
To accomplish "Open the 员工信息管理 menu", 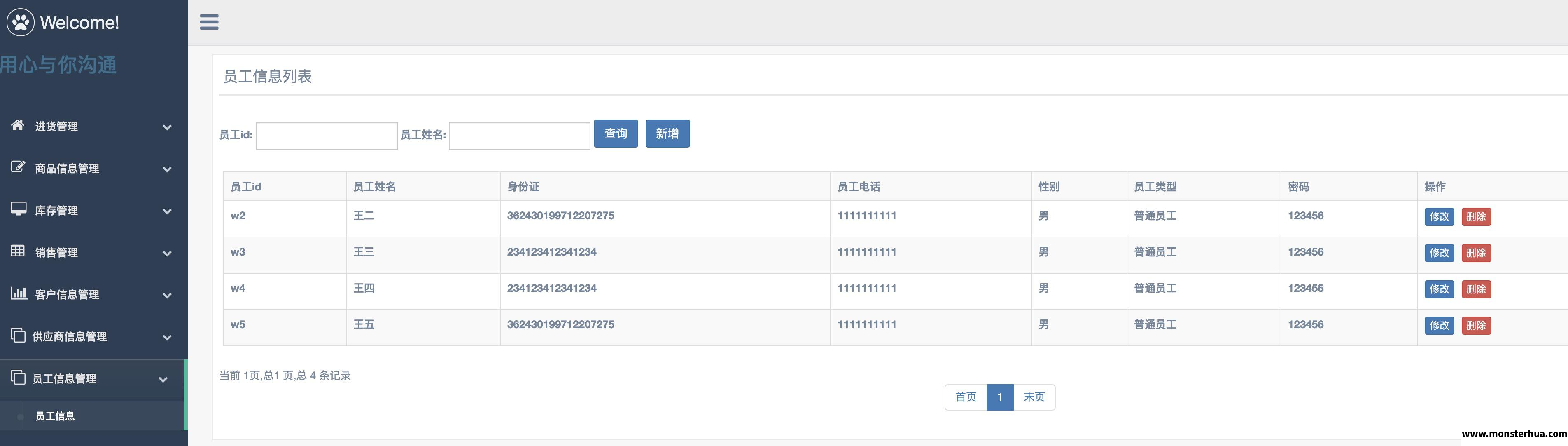I will 92,378.
